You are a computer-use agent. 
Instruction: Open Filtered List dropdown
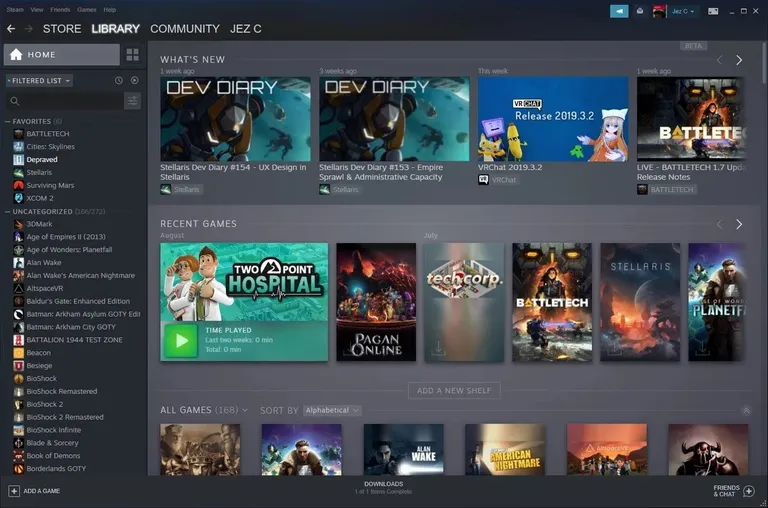pyautogui.click(x=39, y=81)
